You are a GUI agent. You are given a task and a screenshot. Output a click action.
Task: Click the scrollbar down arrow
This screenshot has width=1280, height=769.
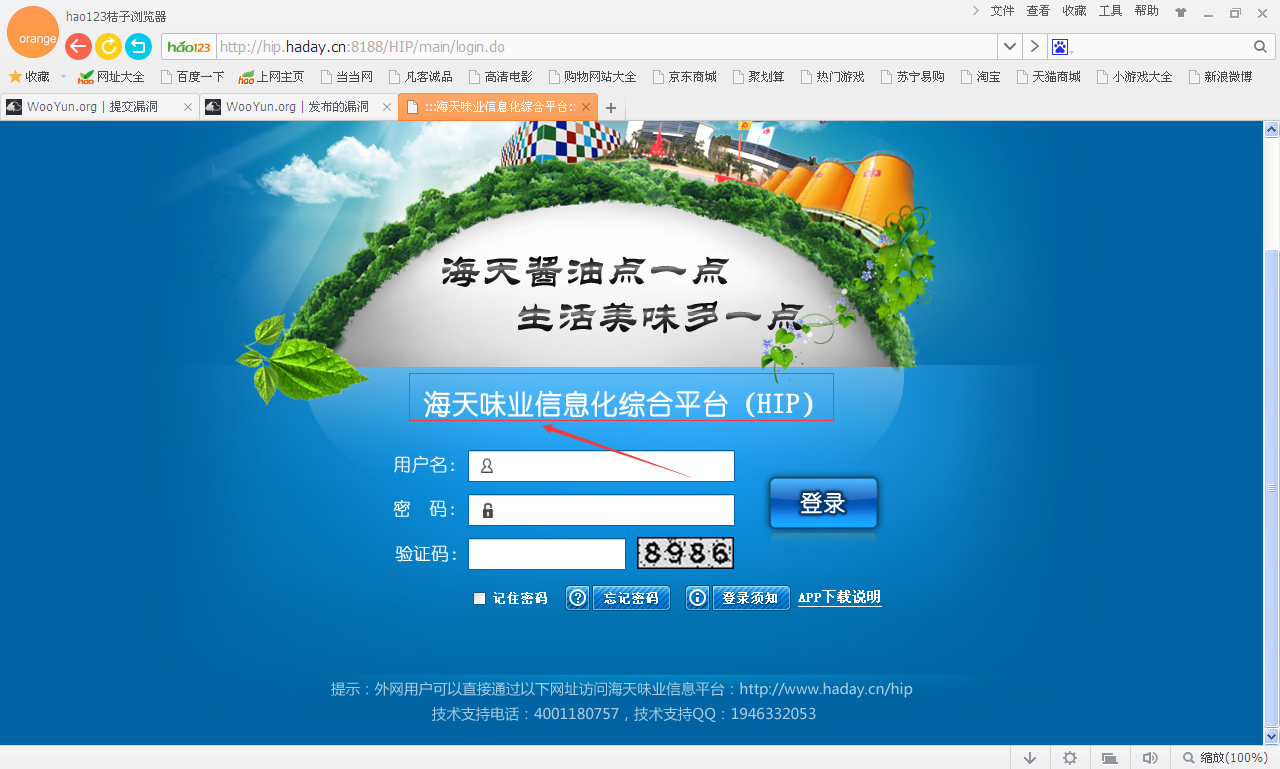[1271, 736]
